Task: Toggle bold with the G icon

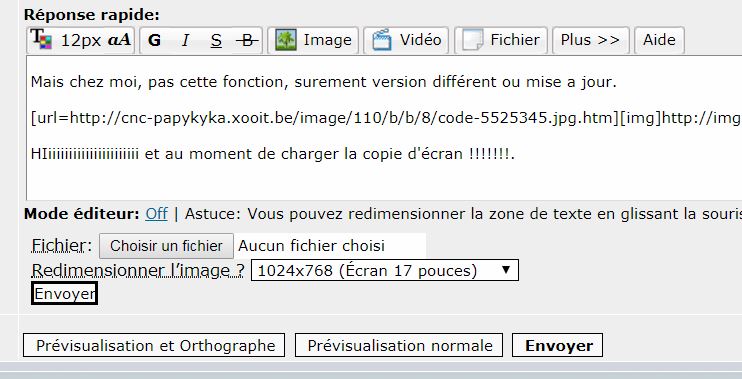Action: [154, 40]
